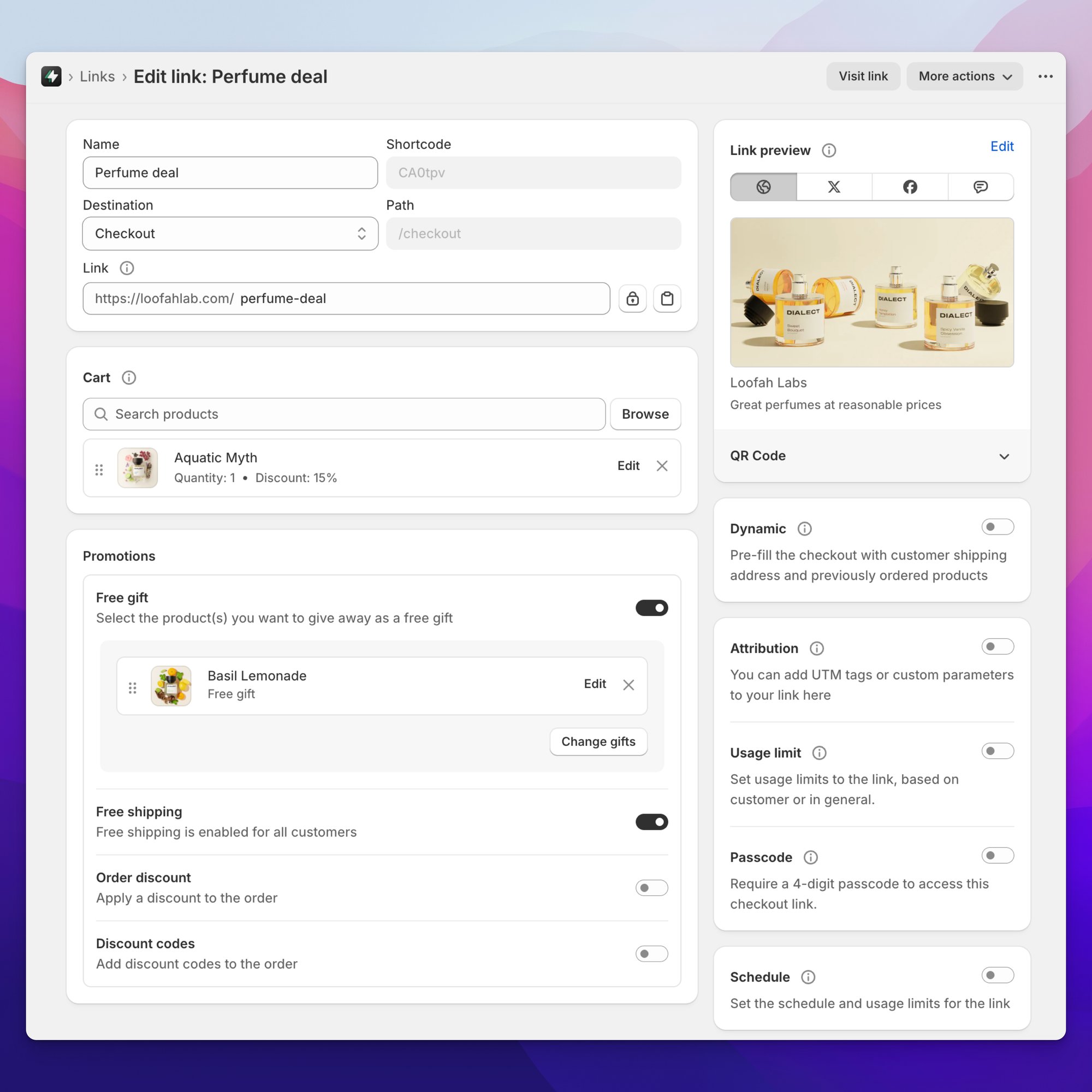Viewport: 1092px width, 1092px height.
Task: Select the message bubble preview tab
Action: point(981,187)
